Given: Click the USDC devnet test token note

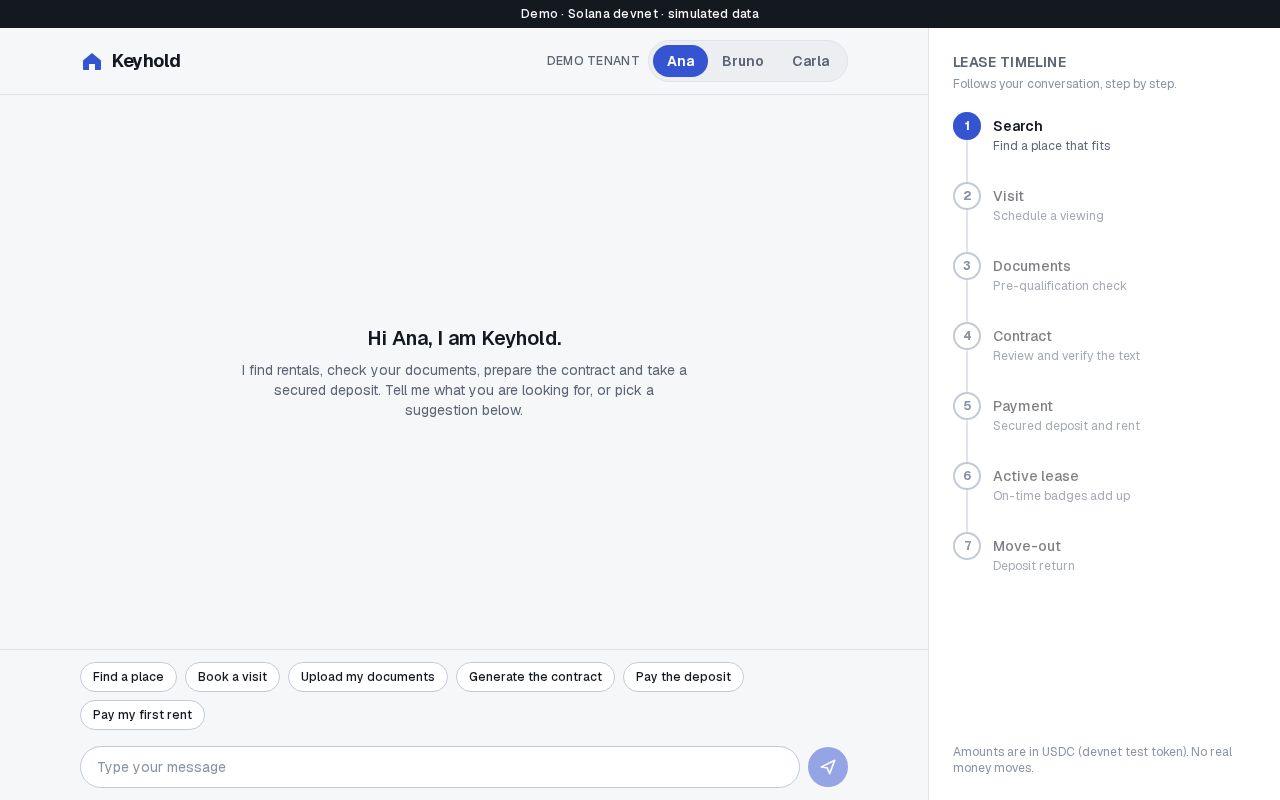Looking at the screenshot, I should pyautogui.click(x=1092, y=760).
